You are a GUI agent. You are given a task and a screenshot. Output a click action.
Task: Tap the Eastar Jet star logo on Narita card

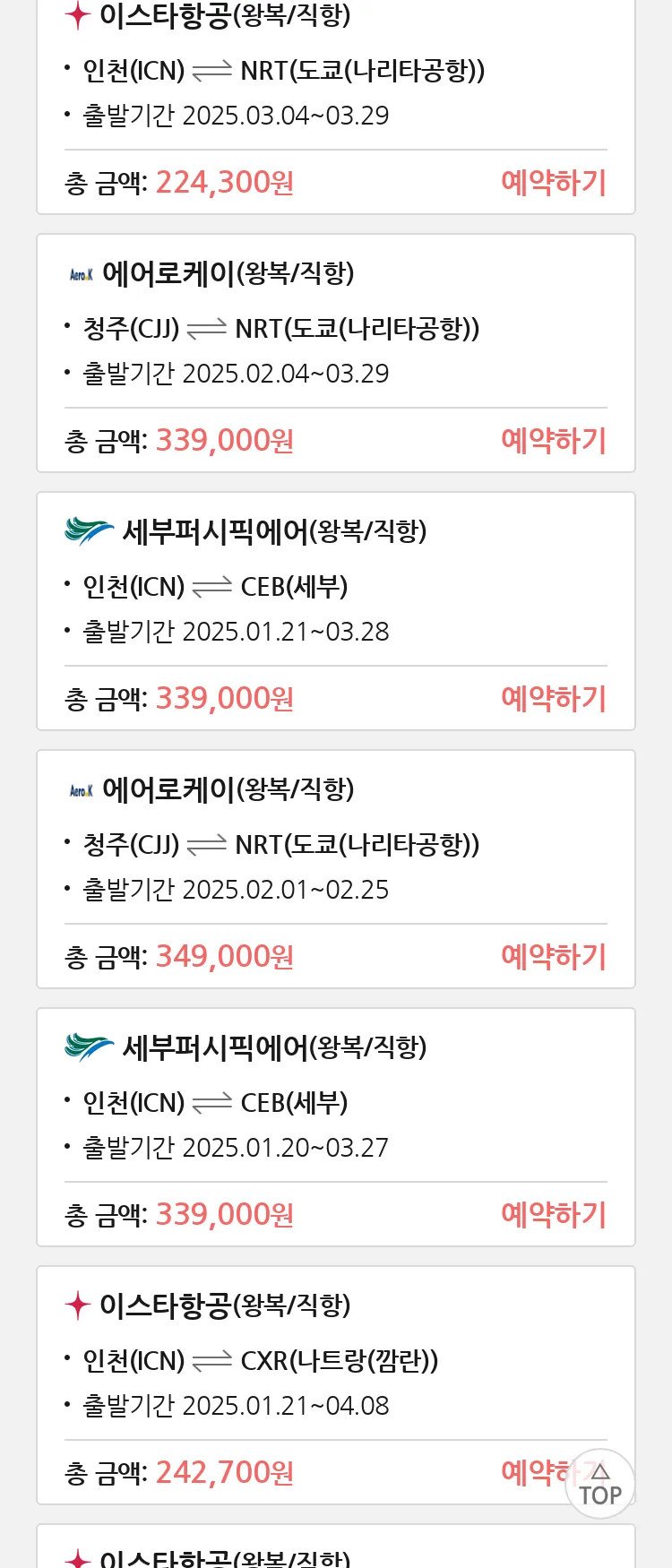tap(78, 15)
